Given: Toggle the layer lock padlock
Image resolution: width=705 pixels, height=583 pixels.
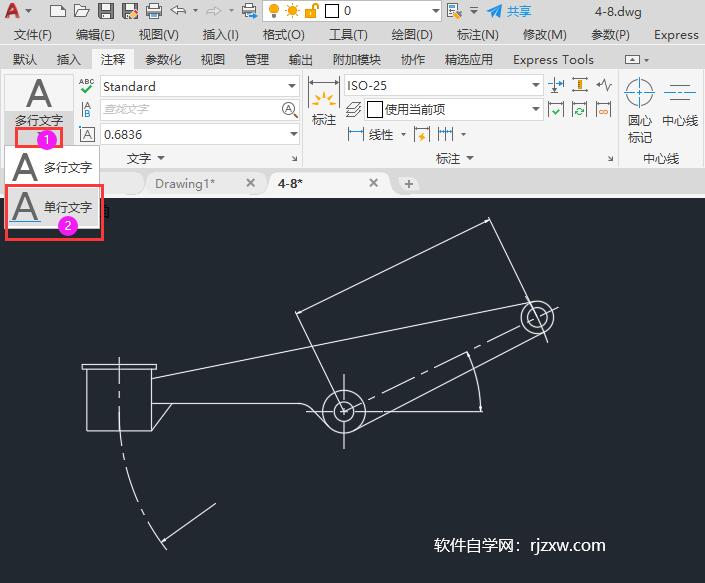Looking at the screenshot, I should [x=311, y=11].
